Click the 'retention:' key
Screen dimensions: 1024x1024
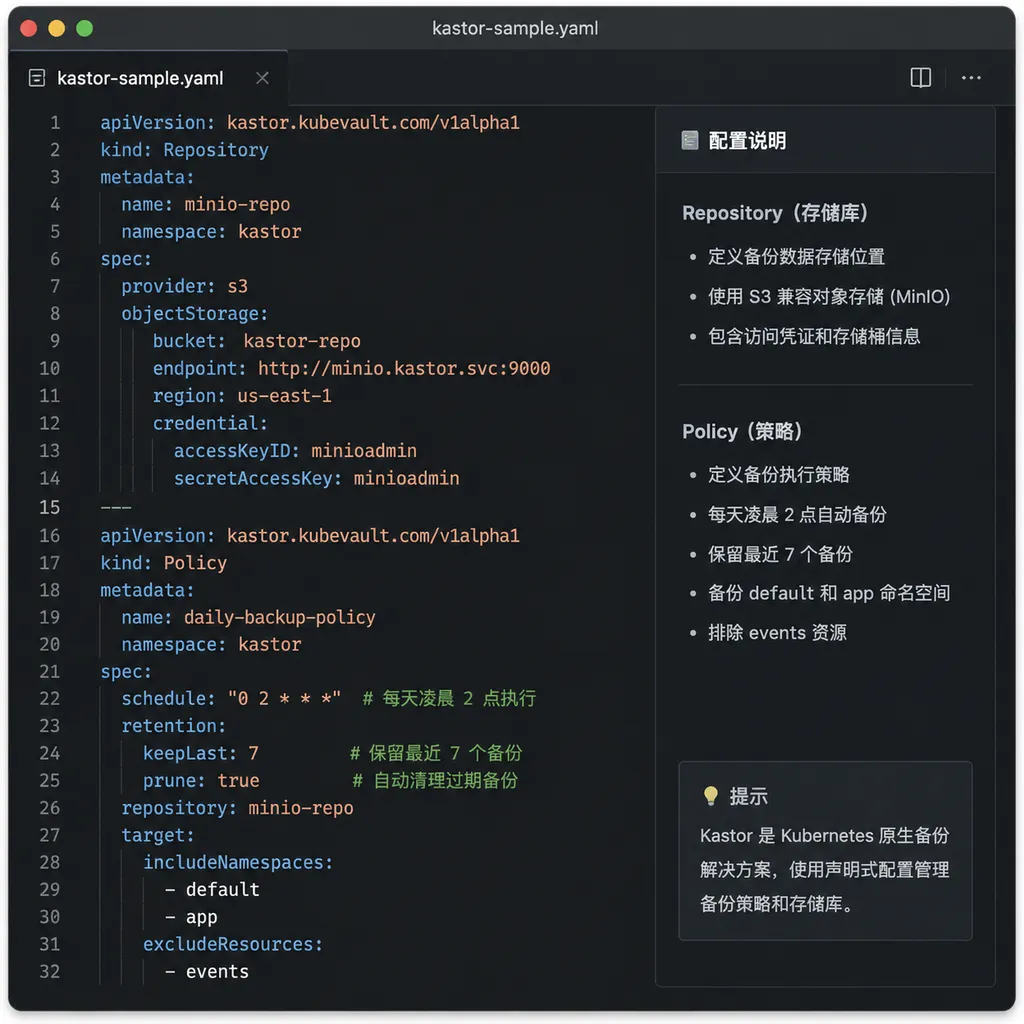(173, 726)
